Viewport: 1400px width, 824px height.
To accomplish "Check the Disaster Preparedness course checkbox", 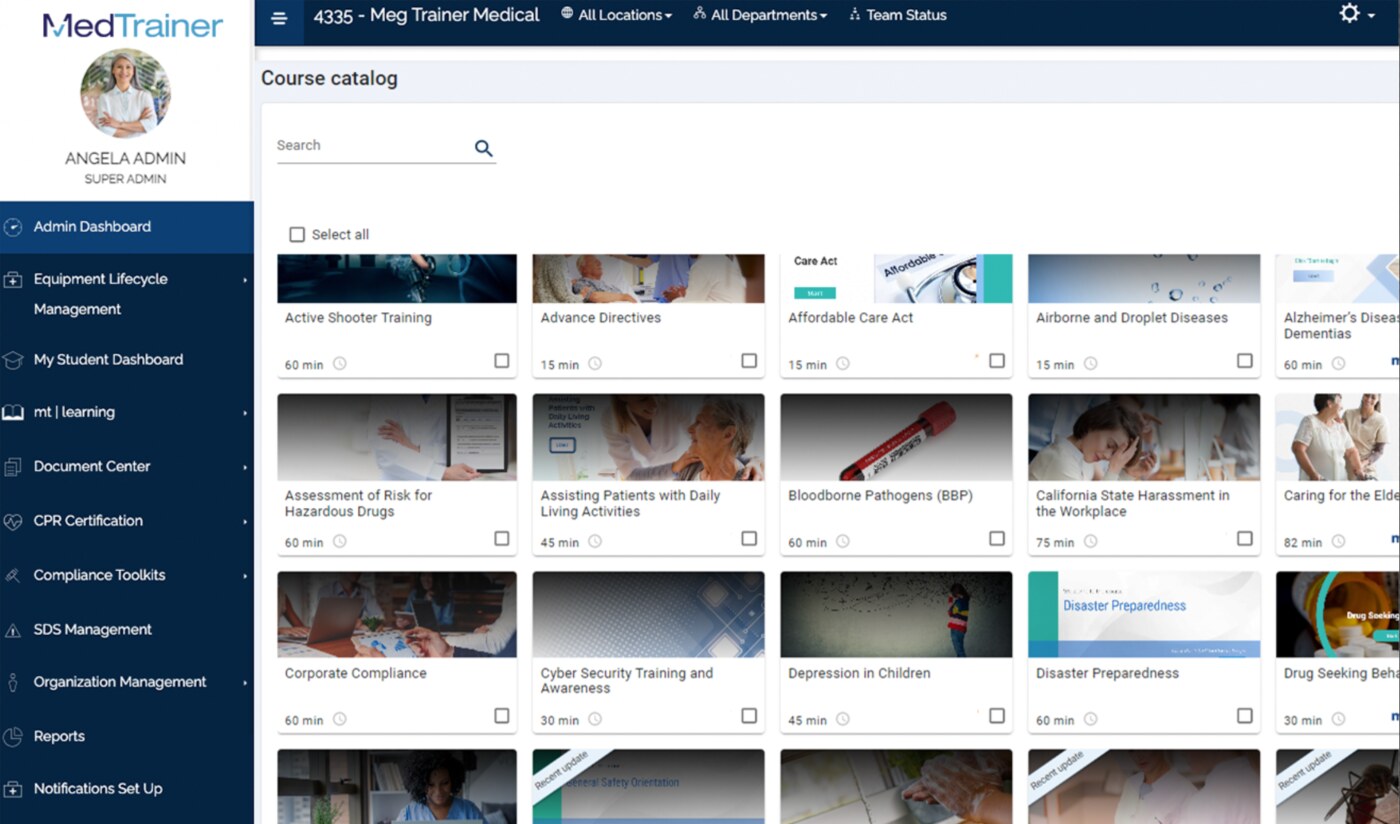I will click(1245, 716).
